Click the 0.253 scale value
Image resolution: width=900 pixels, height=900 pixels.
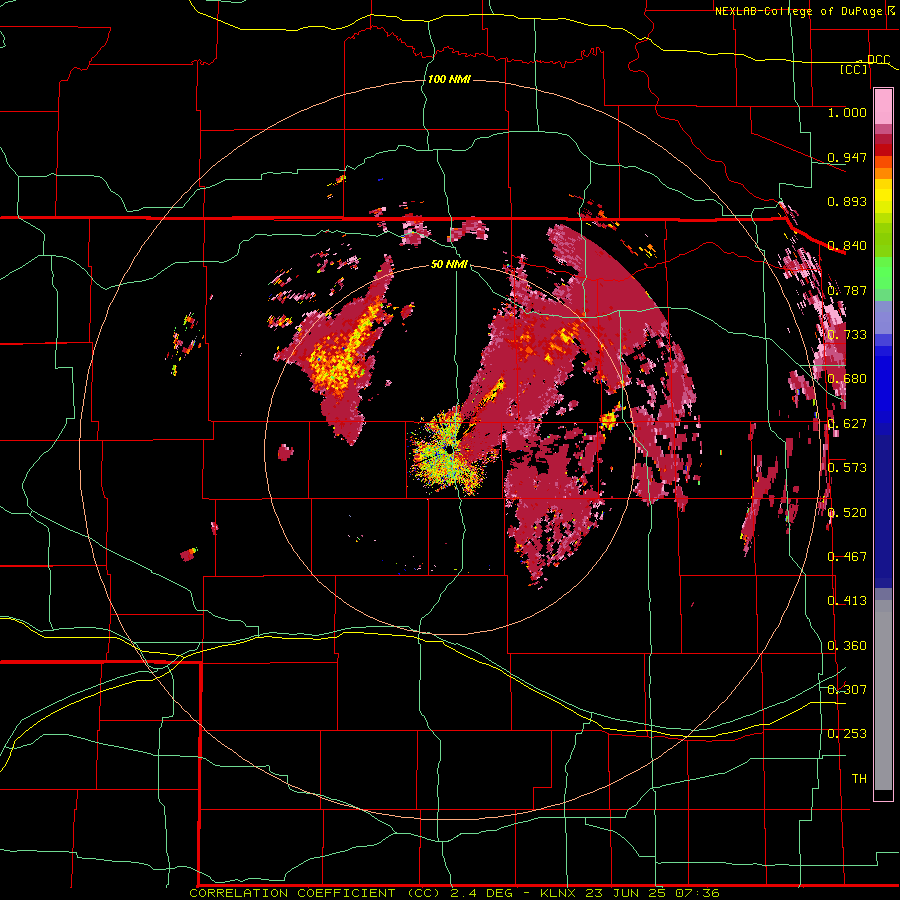847,734
